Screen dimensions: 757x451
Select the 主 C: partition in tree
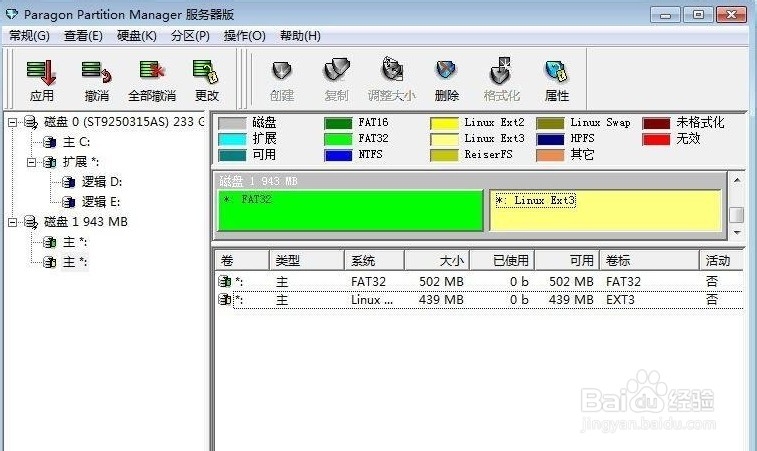click(x=76, y=142)
